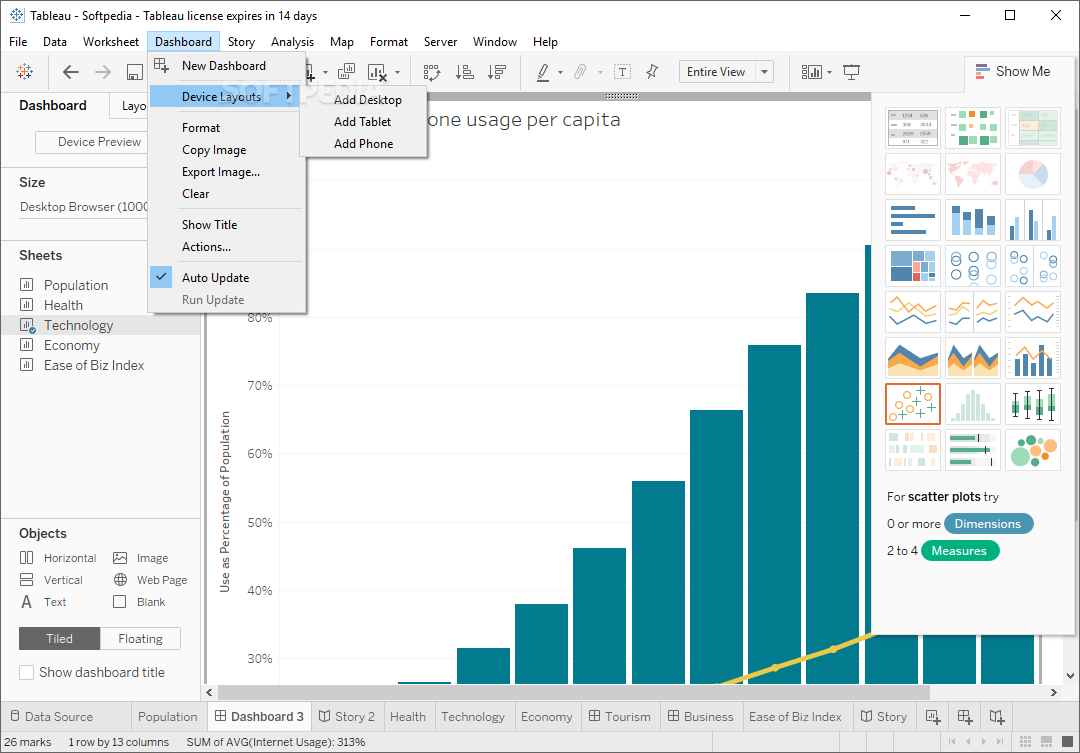Viewport: 1080px width, 753px height.
Task: Choose horizontal bars chart in Show Me
Action: point(913,219)
